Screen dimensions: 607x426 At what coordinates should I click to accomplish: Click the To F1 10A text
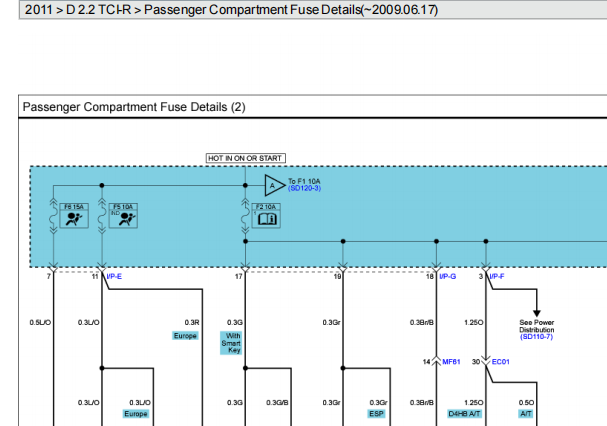pyautogui.click(x=304, y=181)
